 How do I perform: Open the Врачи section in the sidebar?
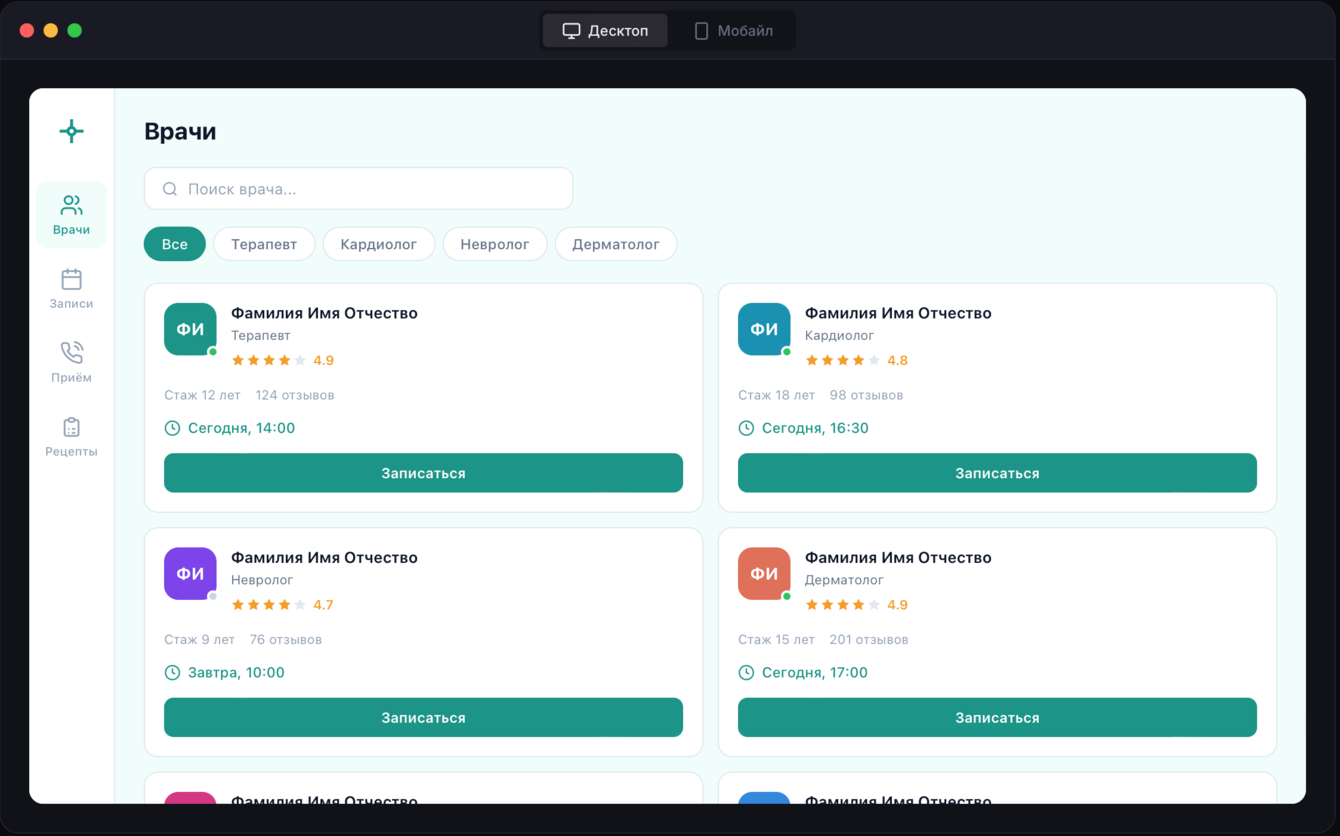tap(71, 215)
